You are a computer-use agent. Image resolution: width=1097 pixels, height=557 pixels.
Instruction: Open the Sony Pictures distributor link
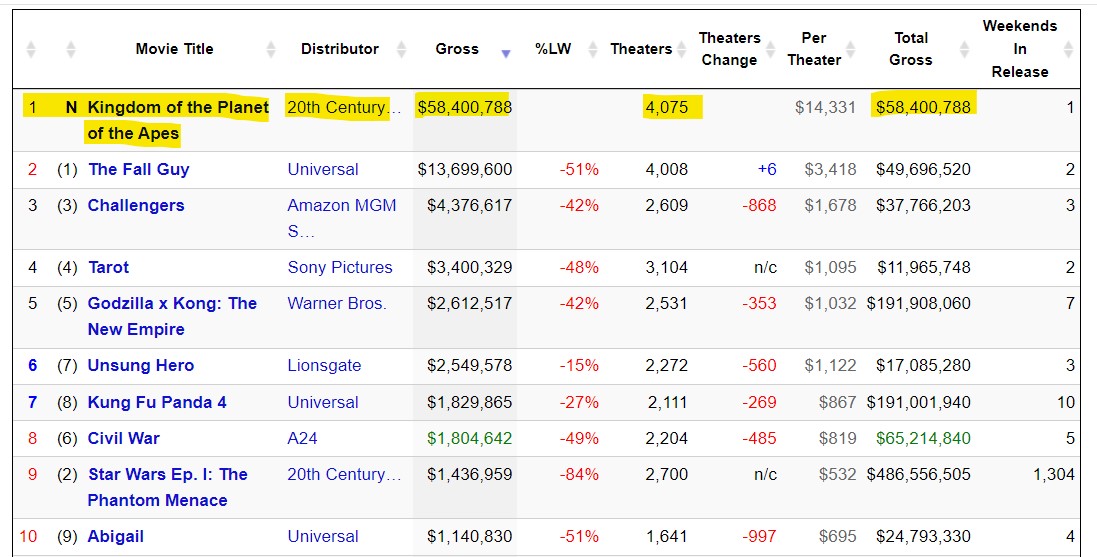coord(340,267)
